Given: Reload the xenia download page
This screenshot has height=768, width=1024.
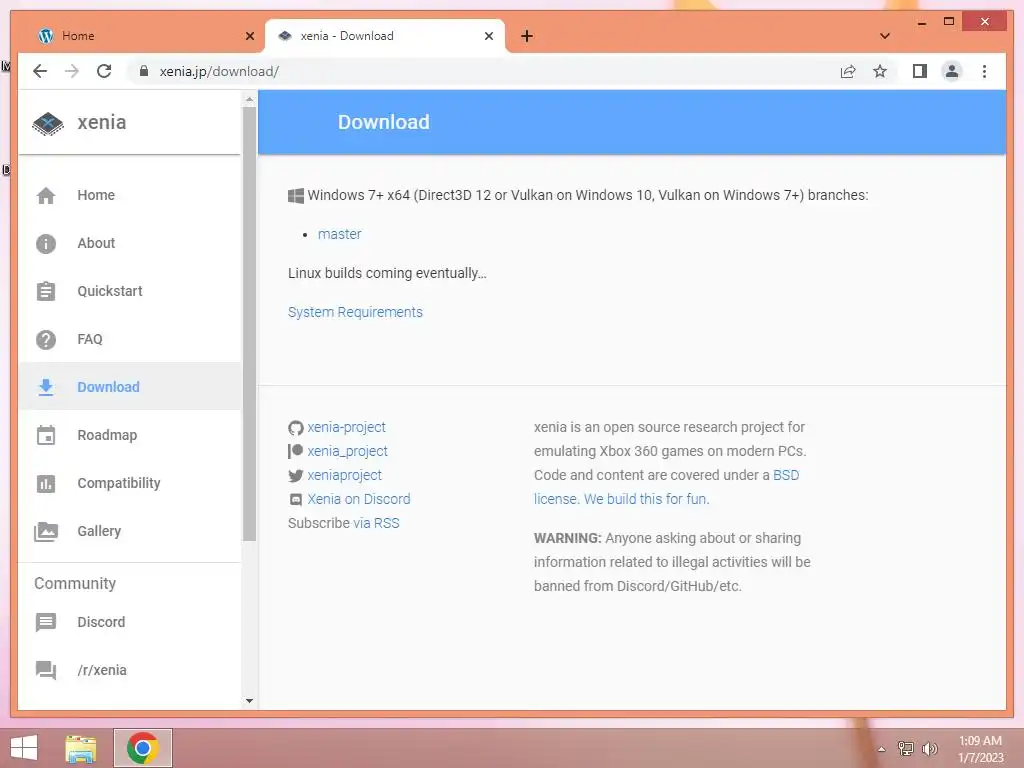Looking at the screenshot, I should coord(104,71).
